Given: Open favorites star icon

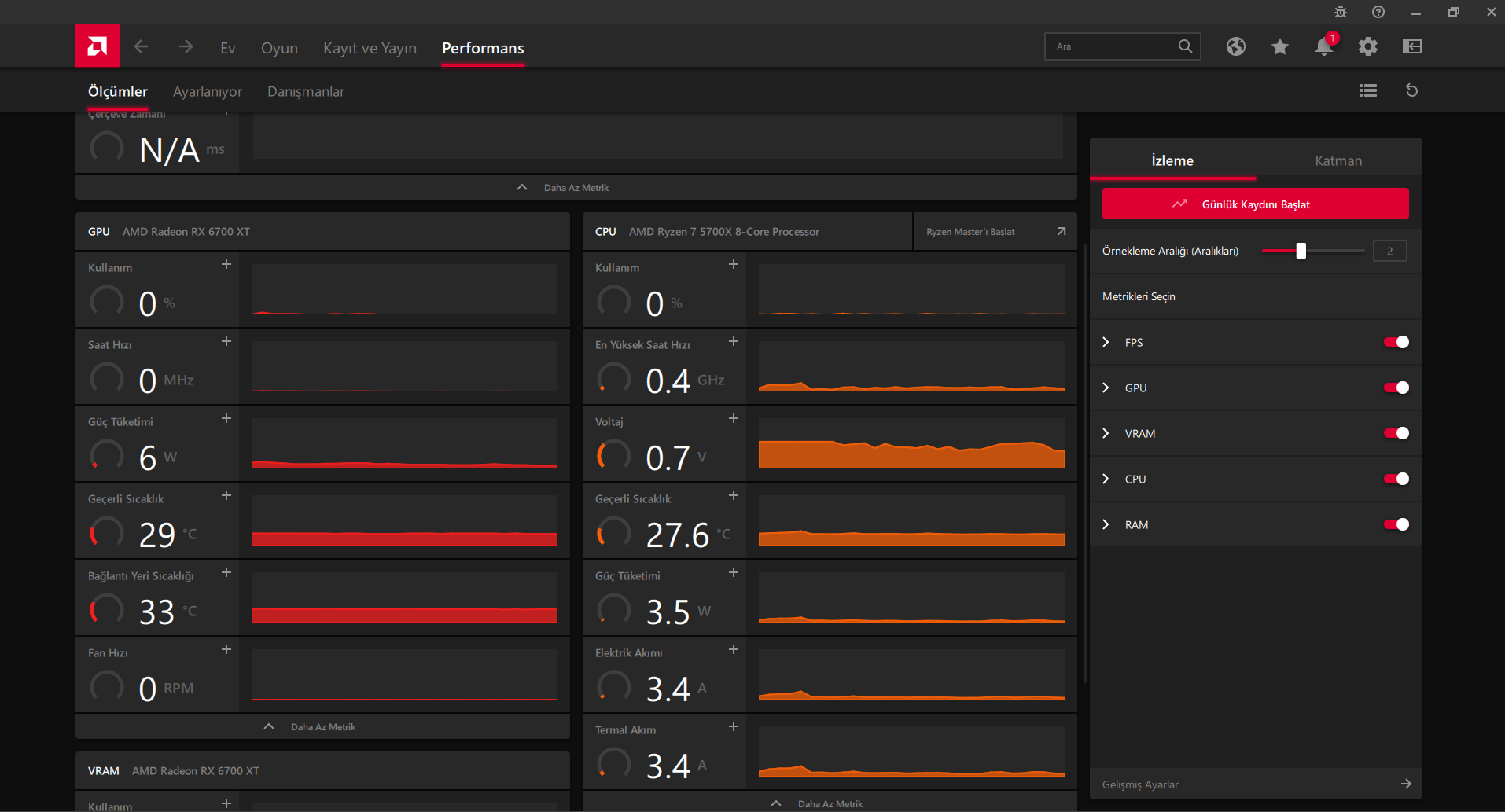Looking at the screenshot, I should click(x=1279, y=47).
